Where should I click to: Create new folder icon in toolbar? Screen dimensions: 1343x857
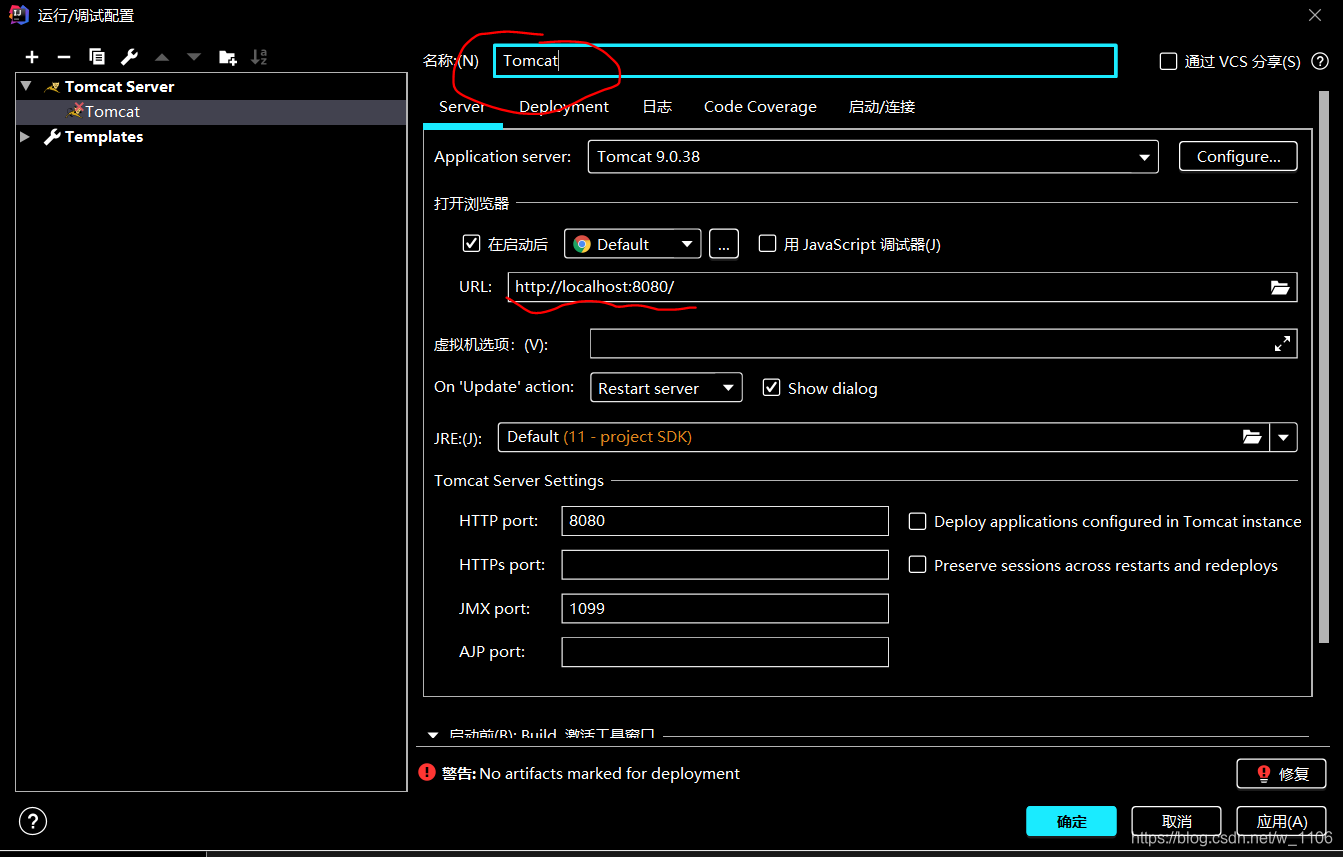click(x=227, y=57)
